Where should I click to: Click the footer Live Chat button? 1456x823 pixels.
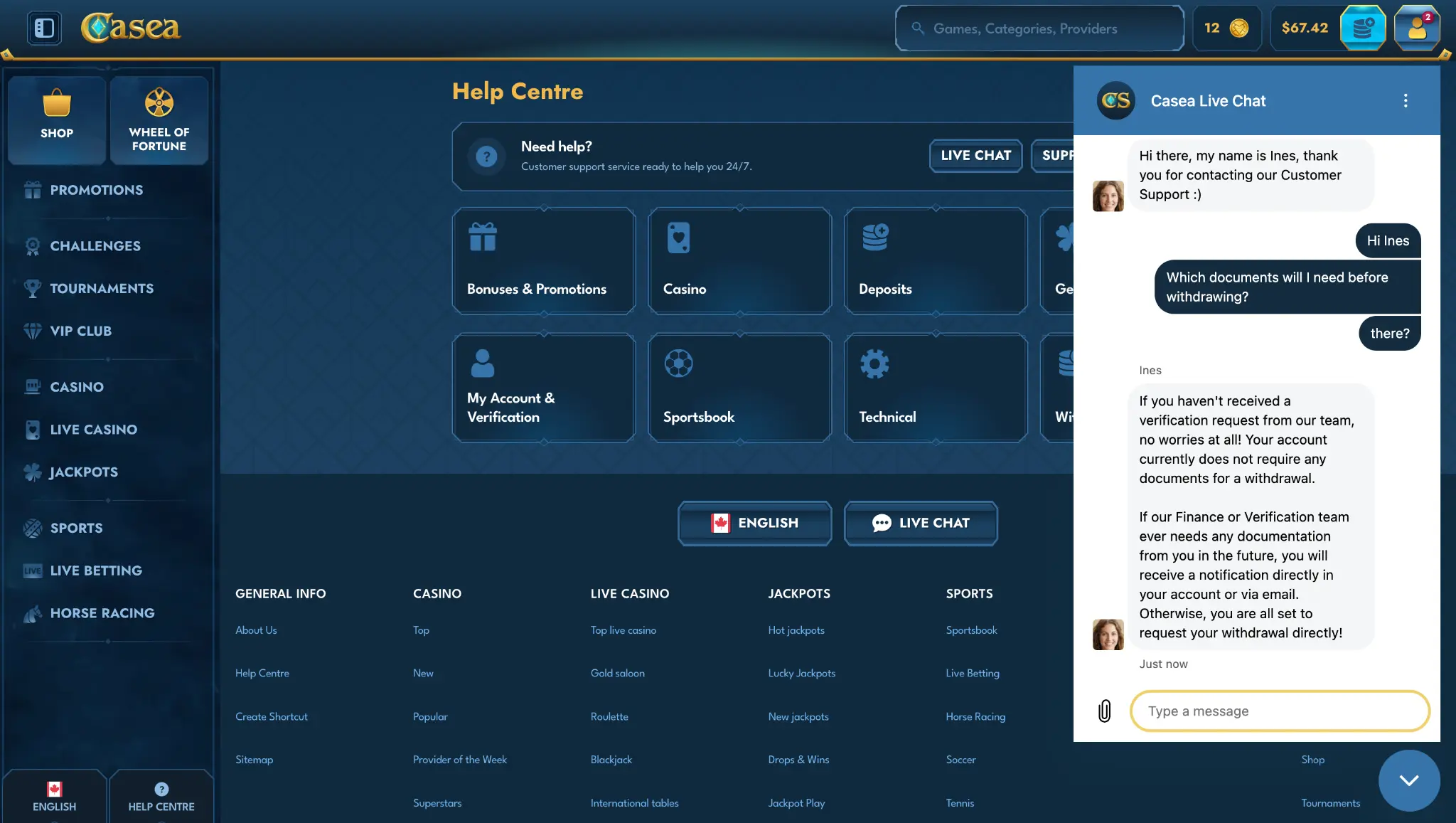(921, 523)
